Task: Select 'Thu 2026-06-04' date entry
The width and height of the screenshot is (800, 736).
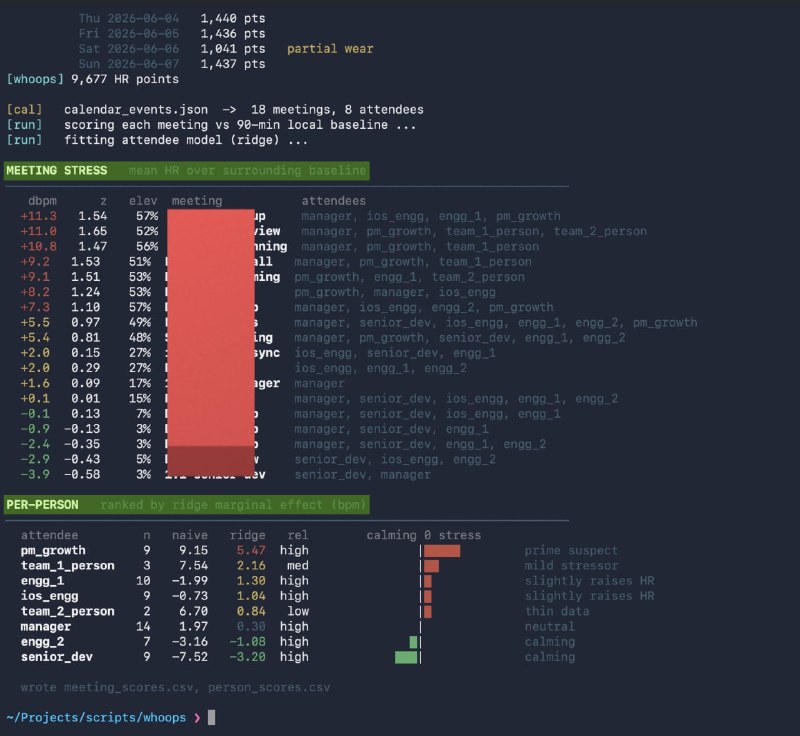Action: click(x=129, y=18)
